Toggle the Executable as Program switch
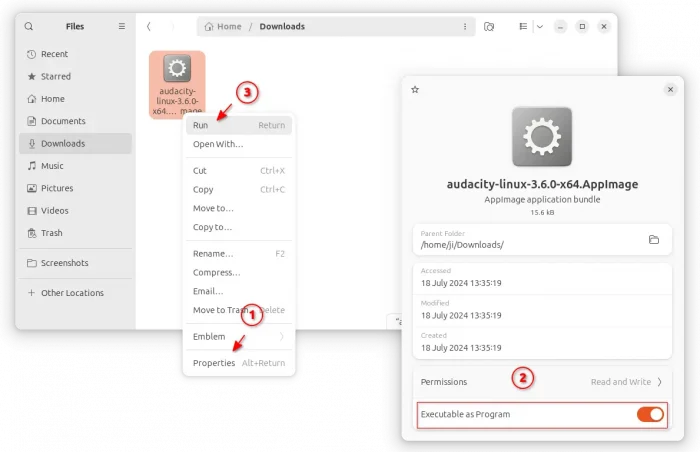The width and height of the screenshot is (700, 452). click(x=650, y=414)
